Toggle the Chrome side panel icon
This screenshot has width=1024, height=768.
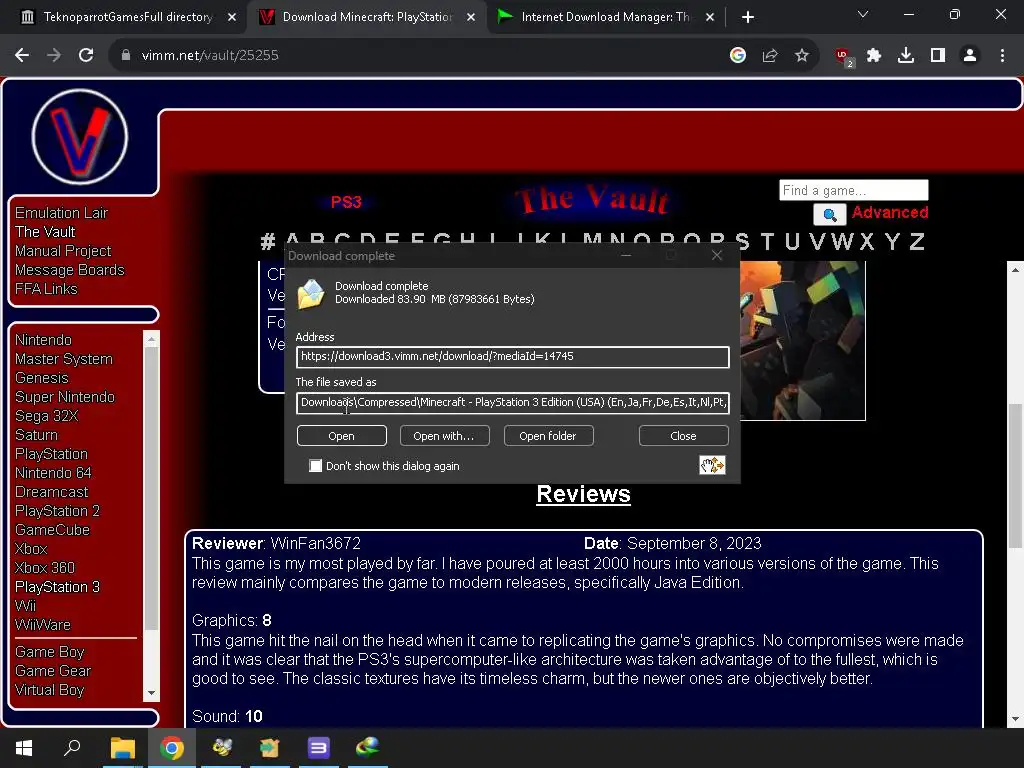(938, 56)
